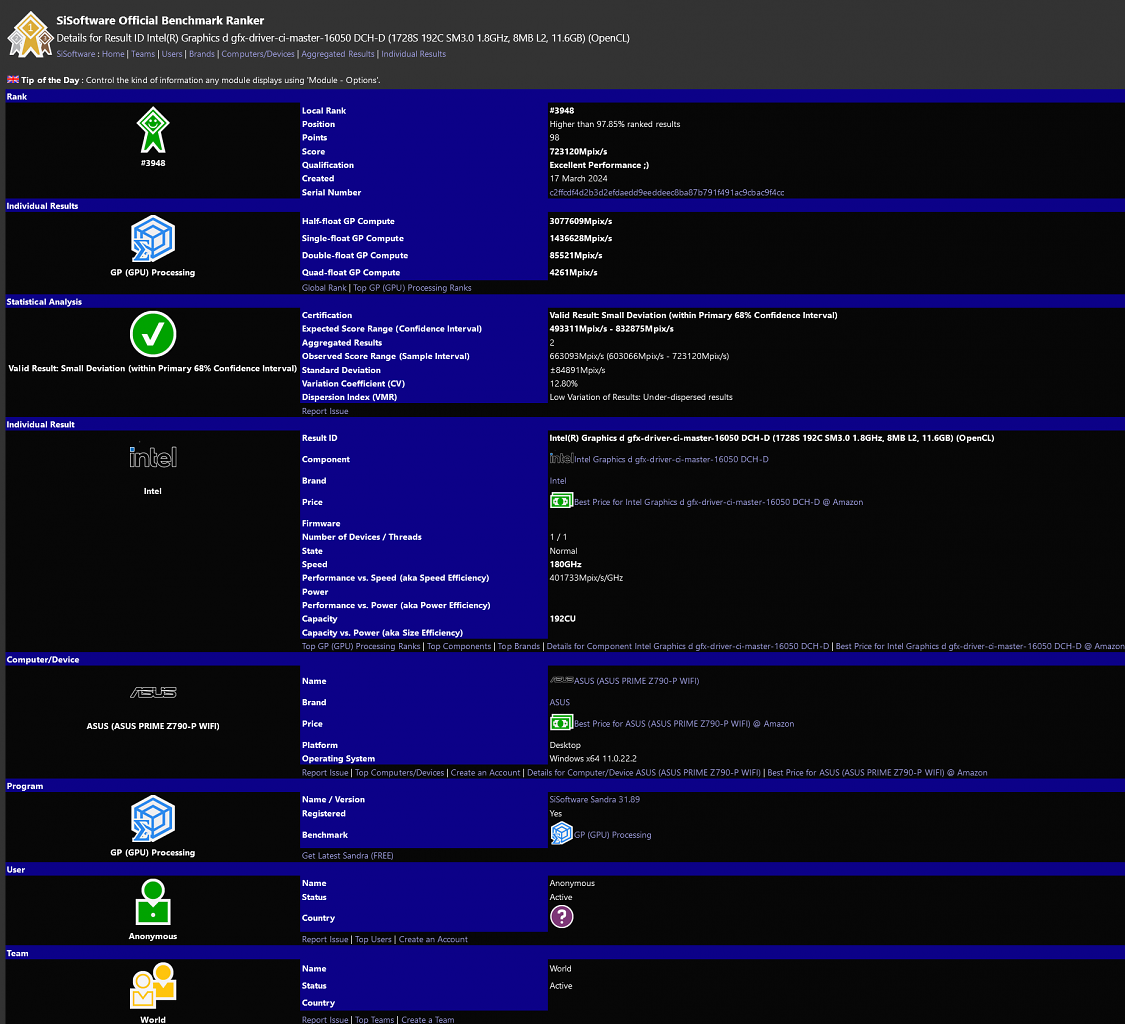Open Users in header navigation
Viewport: 1125px width, 1024px height.
(172, 54)
